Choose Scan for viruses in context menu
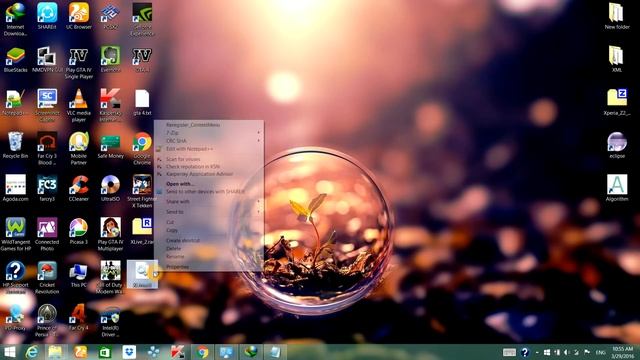This screenshot has height=360, width=640. pos(209,159)
